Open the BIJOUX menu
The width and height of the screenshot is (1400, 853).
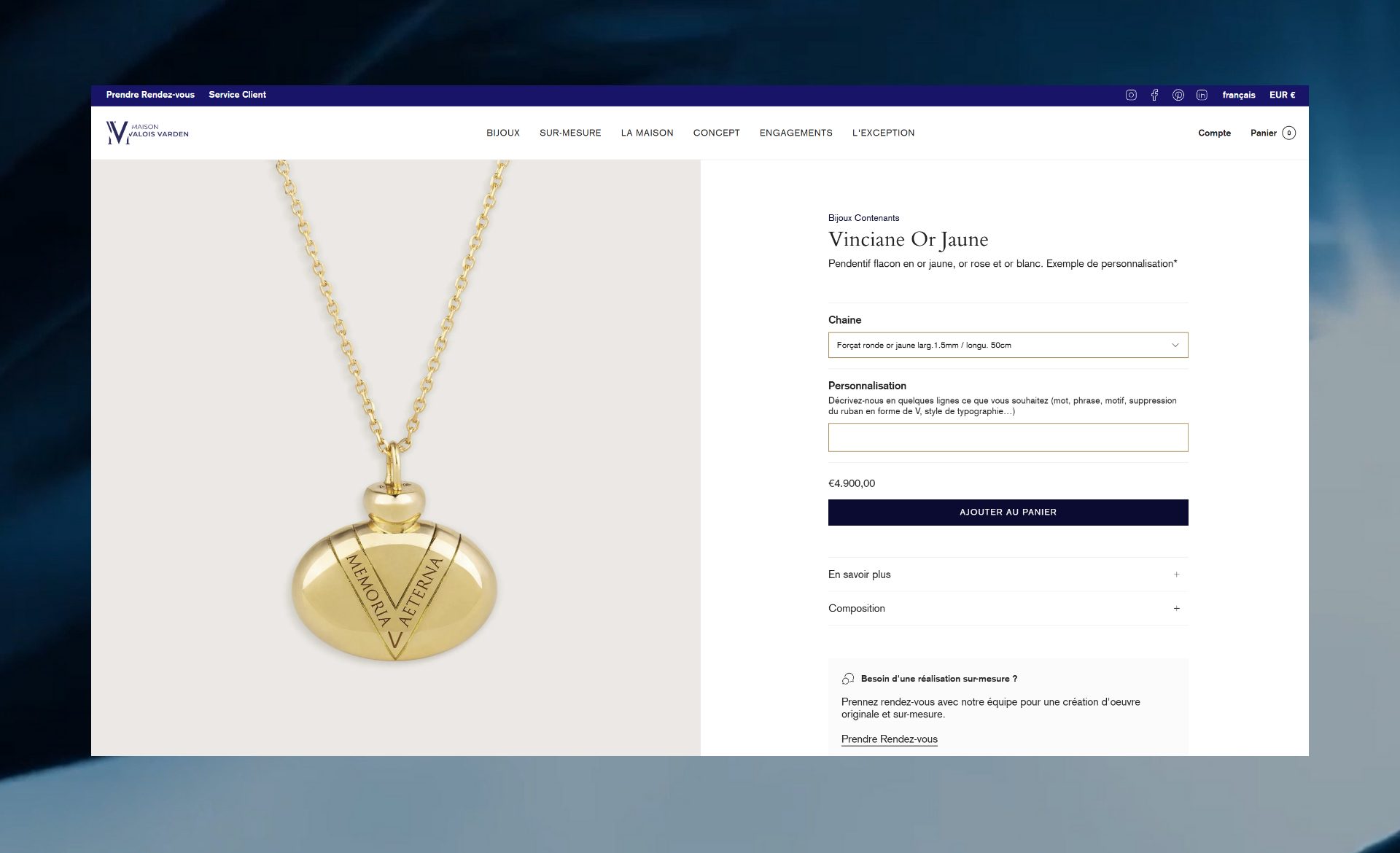[503, 133]
